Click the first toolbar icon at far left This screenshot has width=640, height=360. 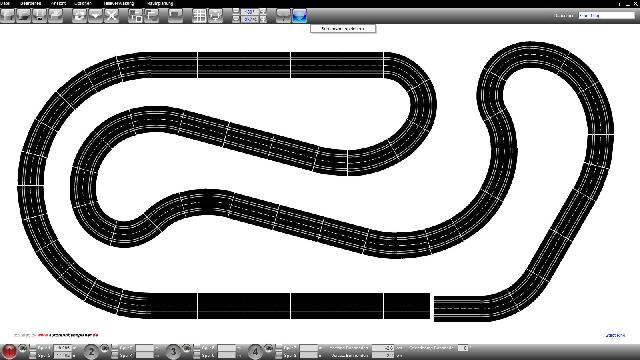point(8,16)
